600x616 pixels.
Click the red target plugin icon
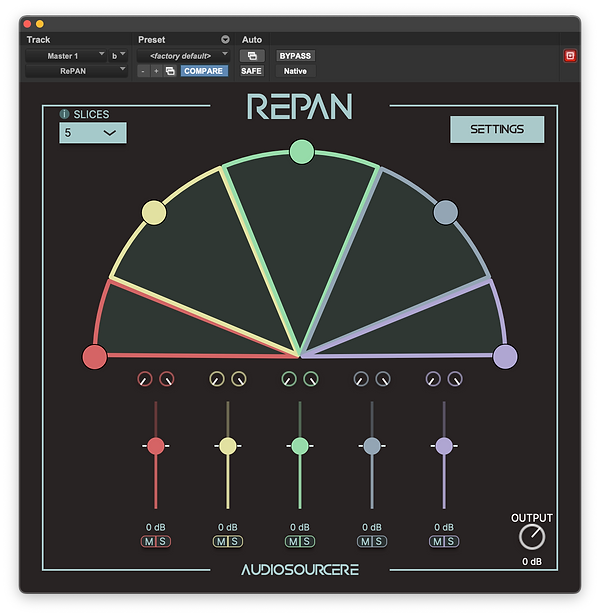[x=570, y=56]
